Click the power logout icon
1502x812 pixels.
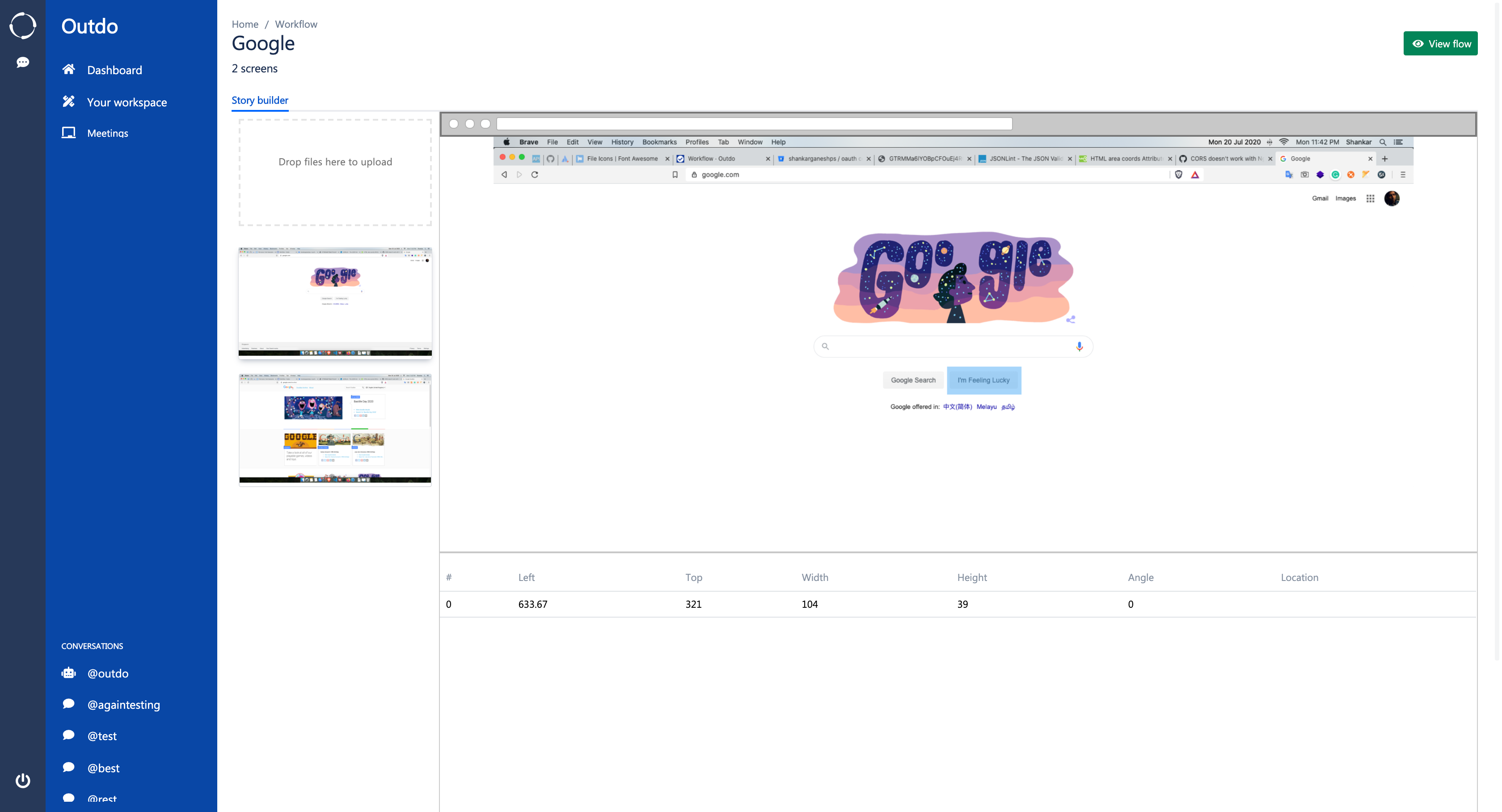tap(23, 780)
